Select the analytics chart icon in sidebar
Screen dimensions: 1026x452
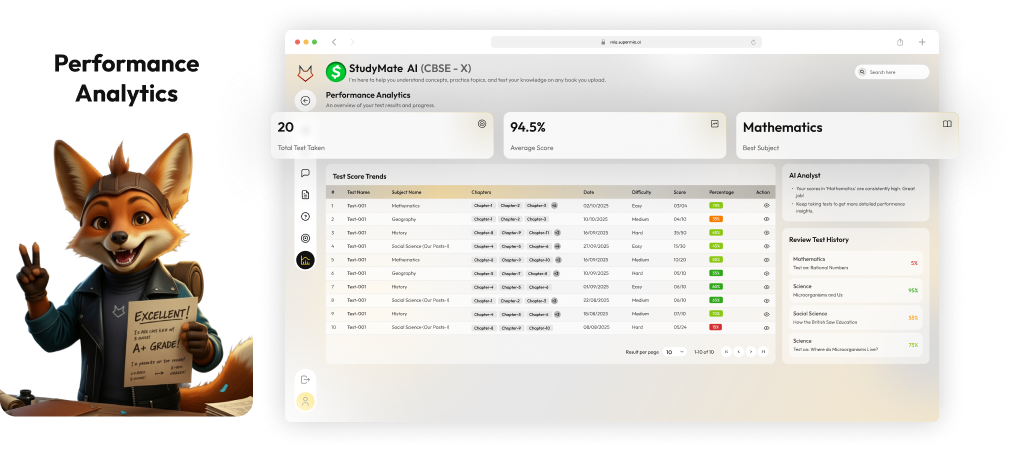tap(305, 260)
